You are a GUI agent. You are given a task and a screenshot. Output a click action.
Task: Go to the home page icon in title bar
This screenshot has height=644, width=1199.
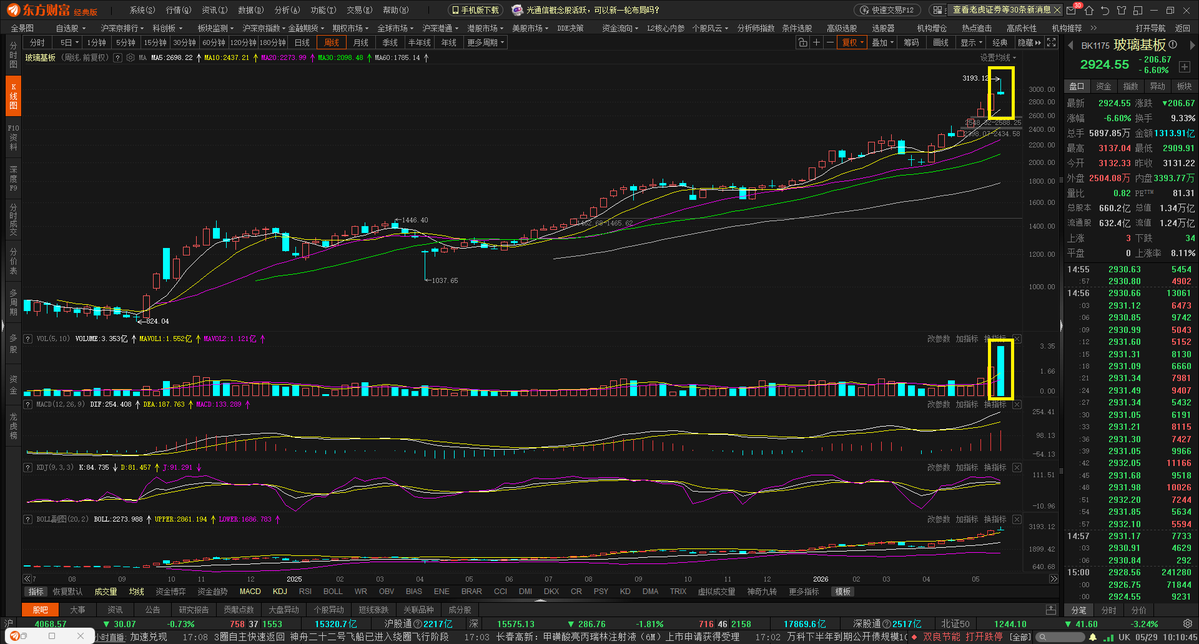tap(1089, 11)
